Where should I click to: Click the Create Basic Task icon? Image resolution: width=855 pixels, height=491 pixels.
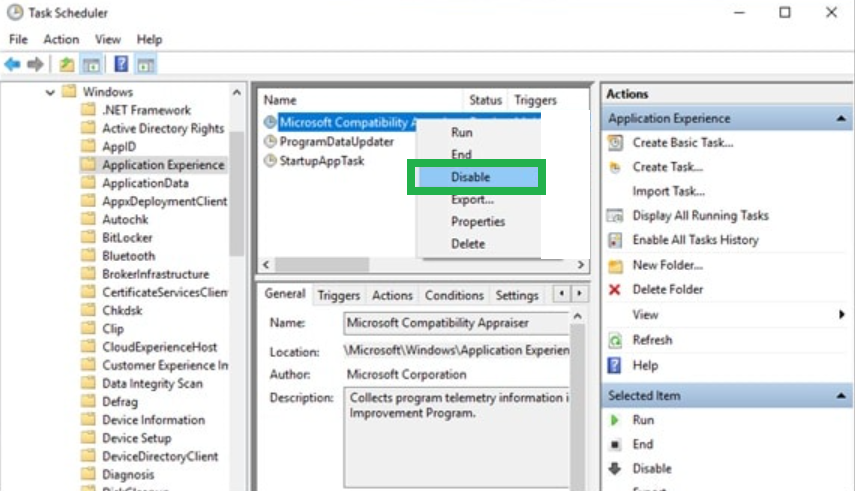click(615, 143)
